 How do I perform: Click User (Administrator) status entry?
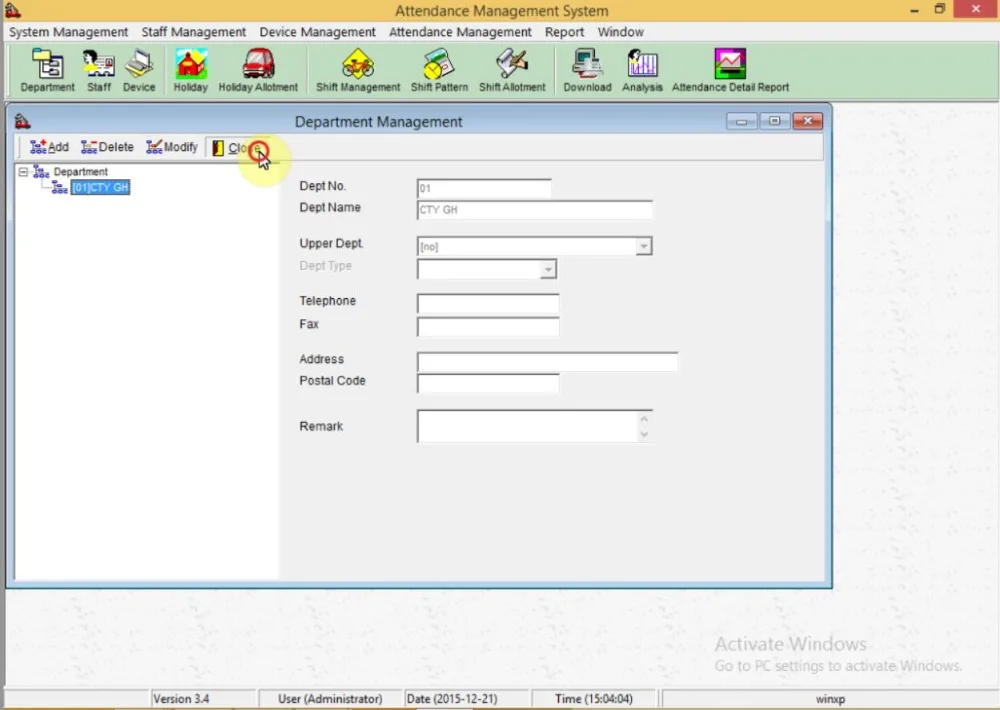click(330, 699)
